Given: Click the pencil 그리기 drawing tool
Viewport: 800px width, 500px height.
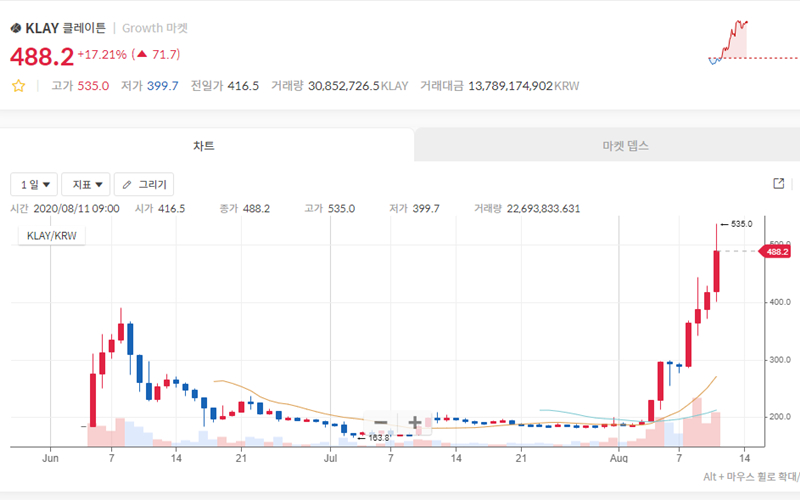Looking at the screenshot, I should [144, 184].
